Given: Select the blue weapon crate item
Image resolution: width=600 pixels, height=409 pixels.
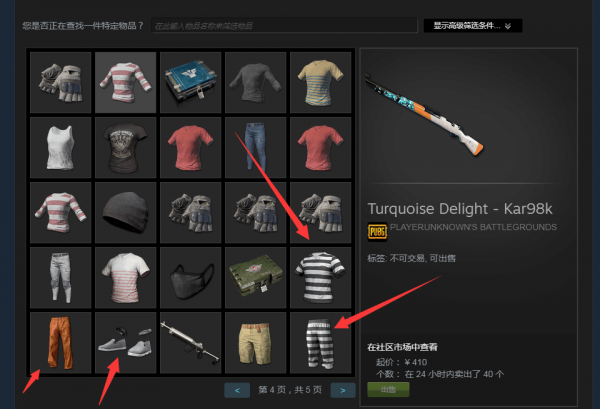Looking at the screenshot, I should [191, 82].
